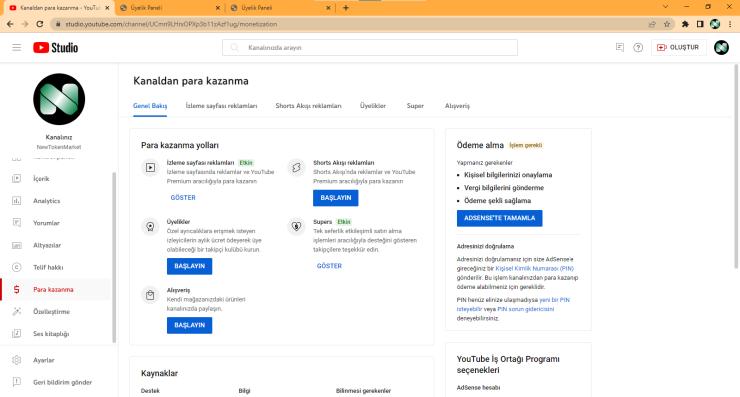Reload the page with refresh icon
Image resolution: width=740 pixels, height=397 pixels.
[40, 24]
